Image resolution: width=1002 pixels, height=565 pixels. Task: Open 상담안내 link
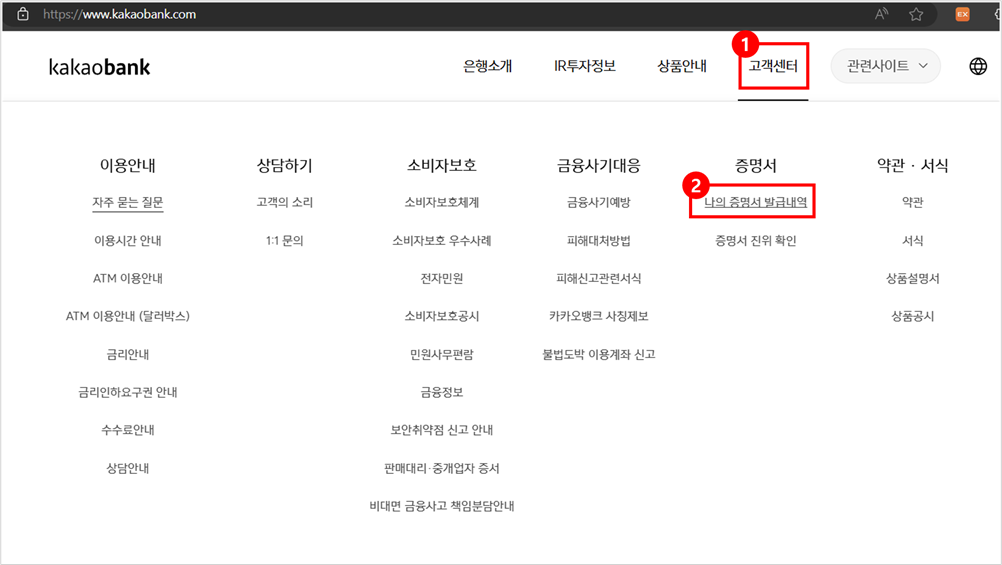pos(128,468)
